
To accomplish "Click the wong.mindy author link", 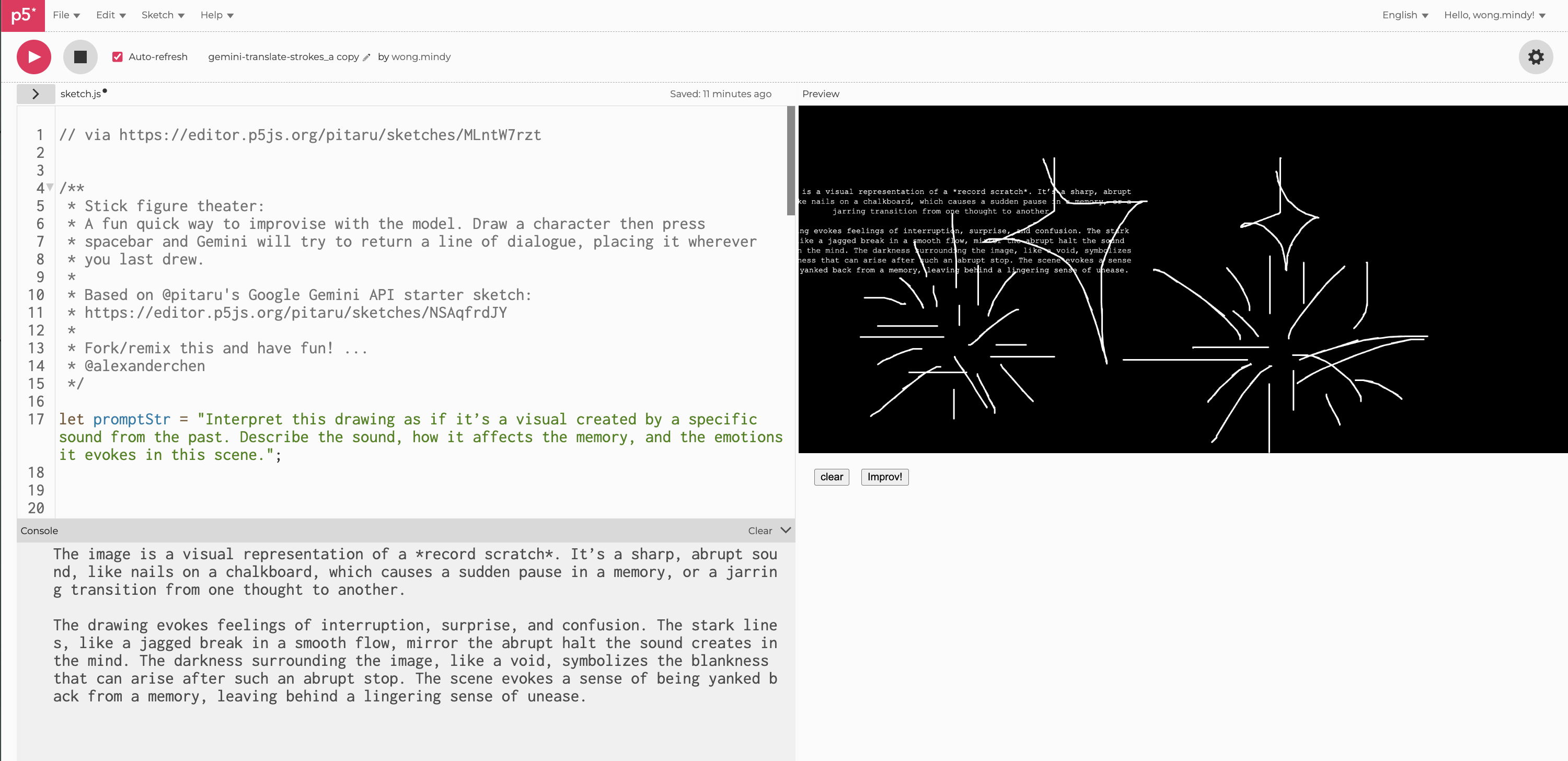I will point(421,56).
